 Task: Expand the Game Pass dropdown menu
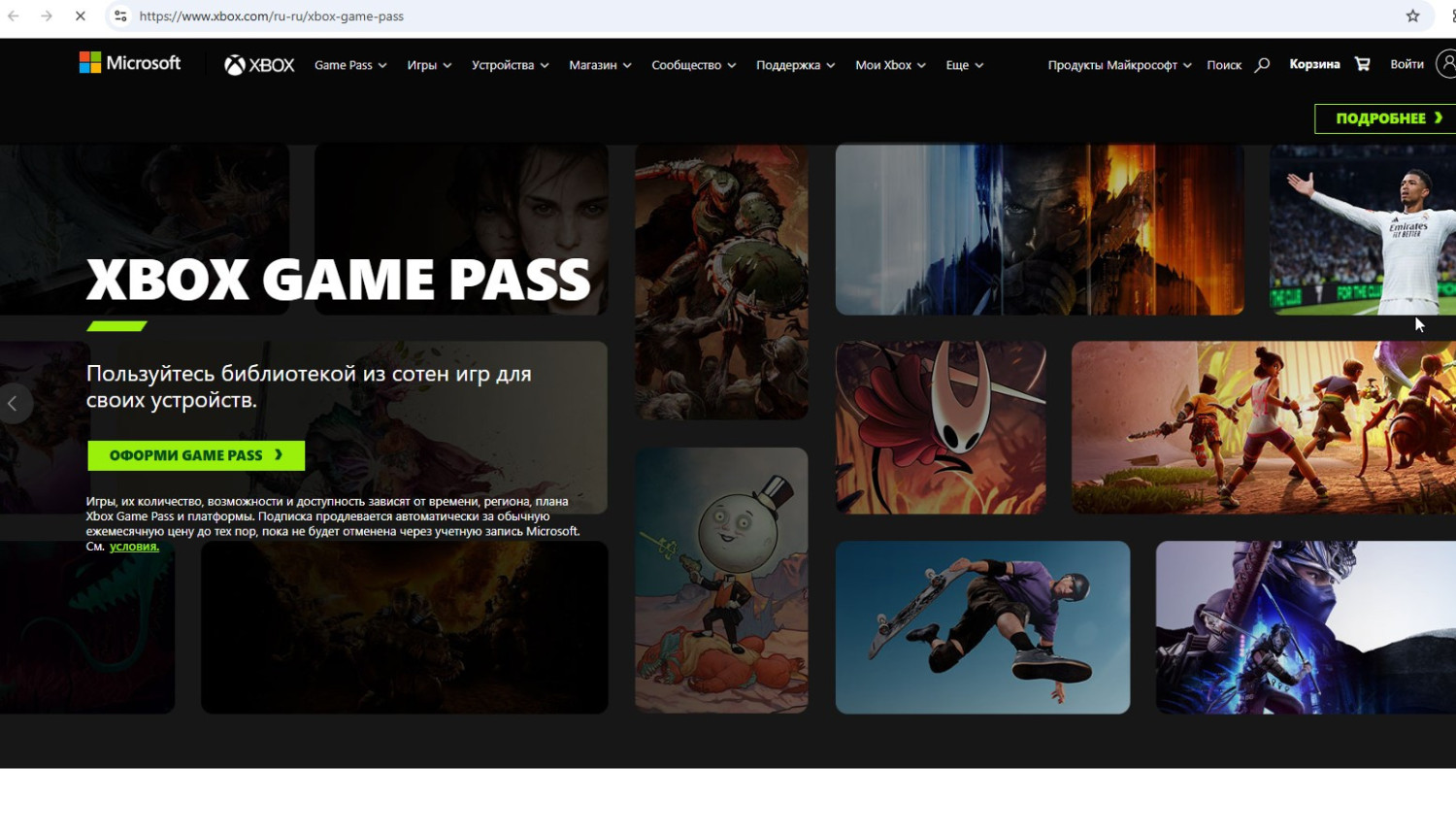(350, 65)
